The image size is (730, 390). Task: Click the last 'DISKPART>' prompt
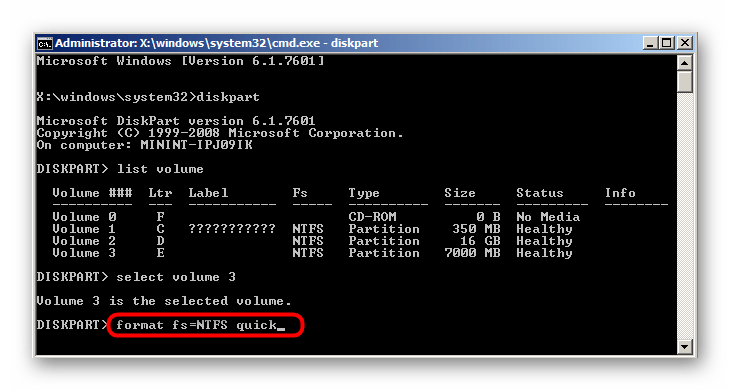72,325
